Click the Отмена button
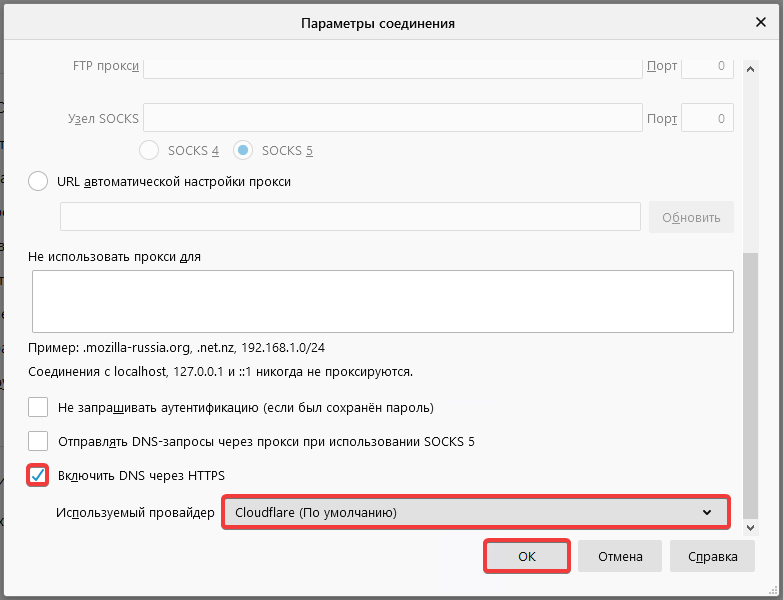The width and height of the screenshot is (783, 600). pyautogui.click(x=620, y=557)
